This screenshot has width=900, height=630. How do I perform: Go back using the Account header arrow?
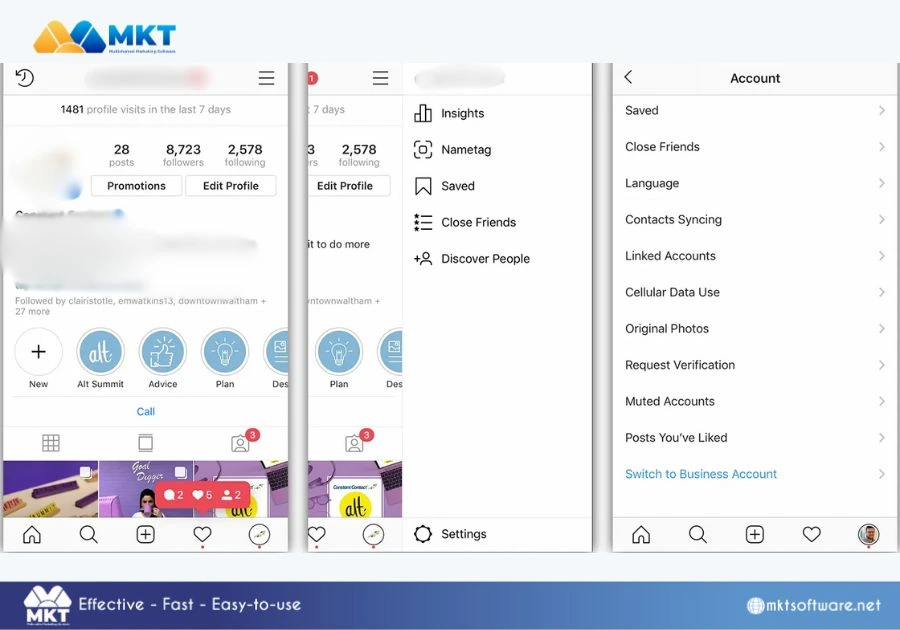click(628, 77)
